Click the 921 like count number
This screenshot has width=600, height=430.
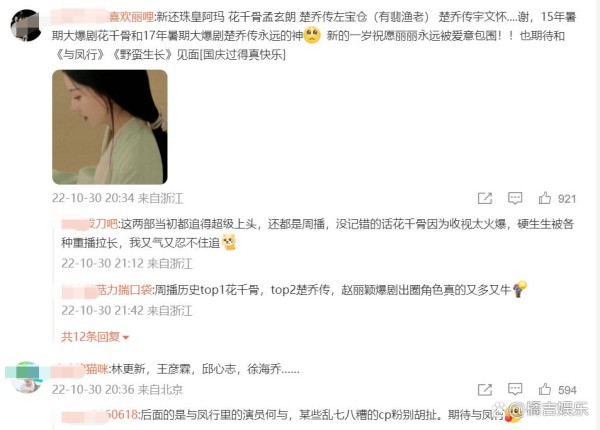567,199
